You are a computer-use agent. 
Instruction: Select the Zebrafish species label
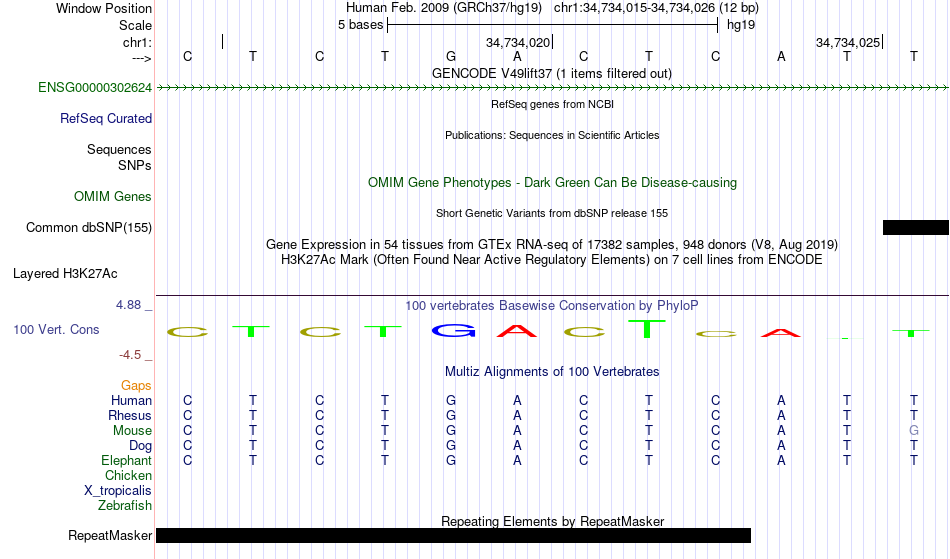click(125, 505)
